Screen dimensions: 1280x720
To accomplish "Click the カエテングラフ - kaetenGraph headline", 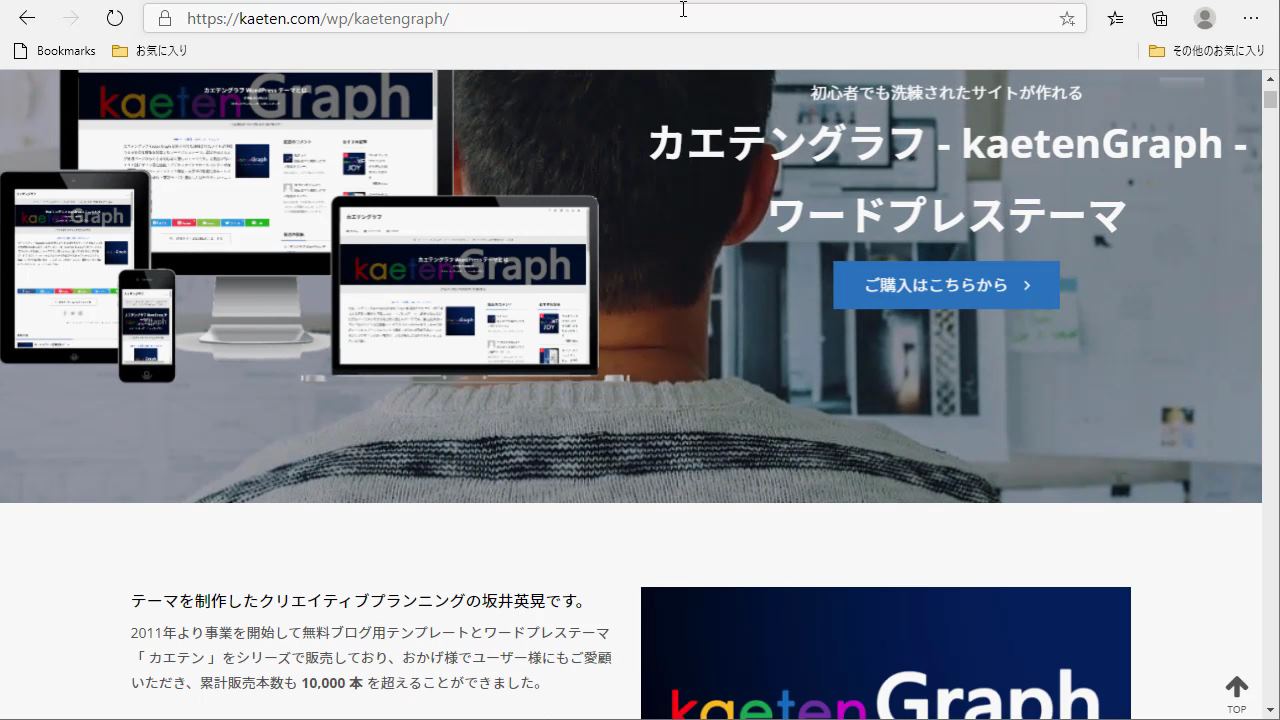I will 947,143.
